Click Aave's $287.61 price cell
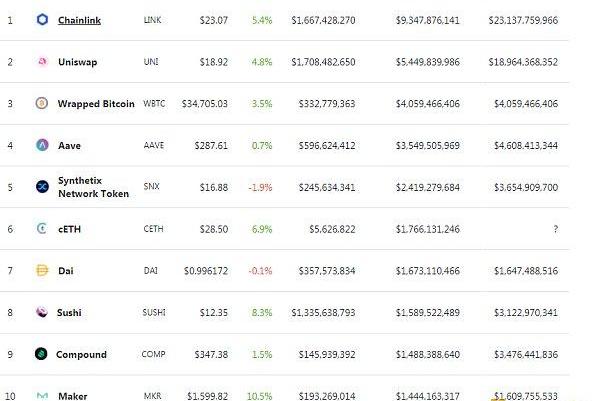600x401 pixels. click(x=212, y=146)
